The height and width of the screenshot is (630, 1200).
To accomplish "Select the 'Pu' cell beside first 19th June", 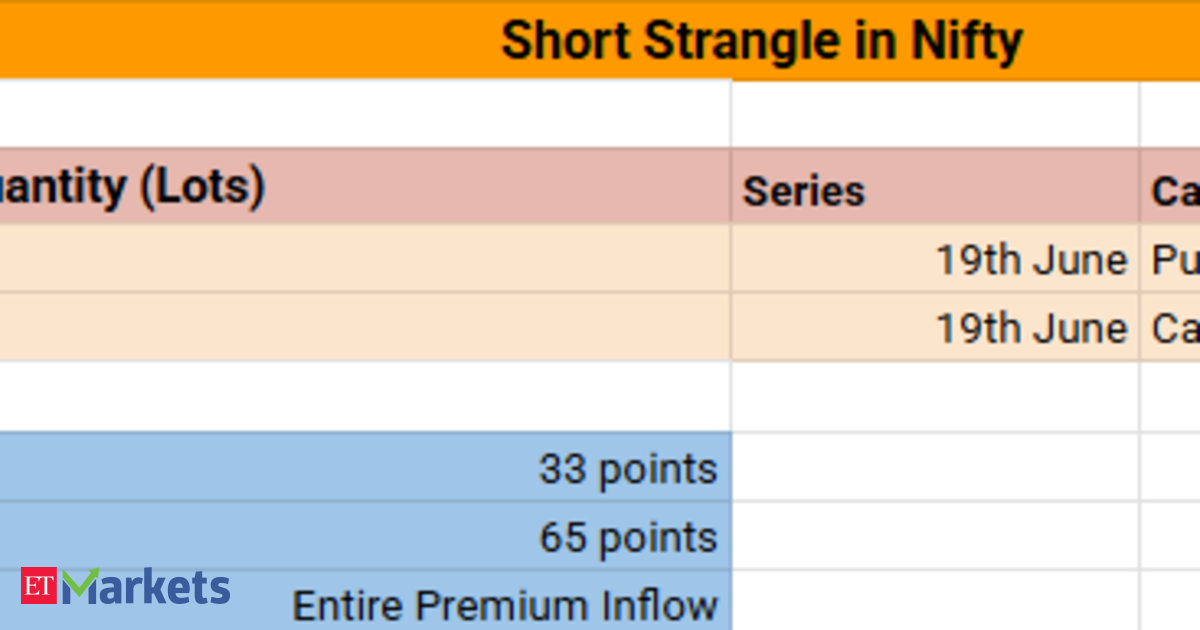I will (x=1170, y=259).
